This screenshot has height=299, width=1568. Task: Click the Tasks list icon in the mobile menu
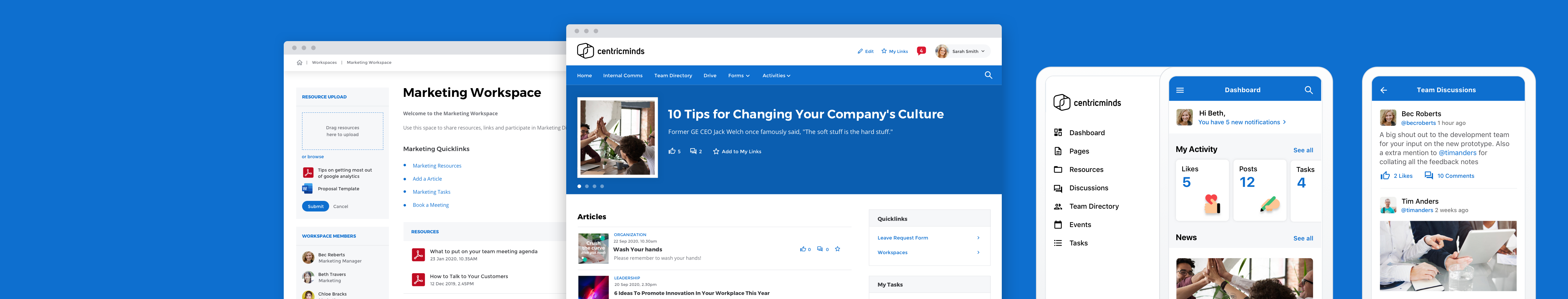coord(1058,243)
